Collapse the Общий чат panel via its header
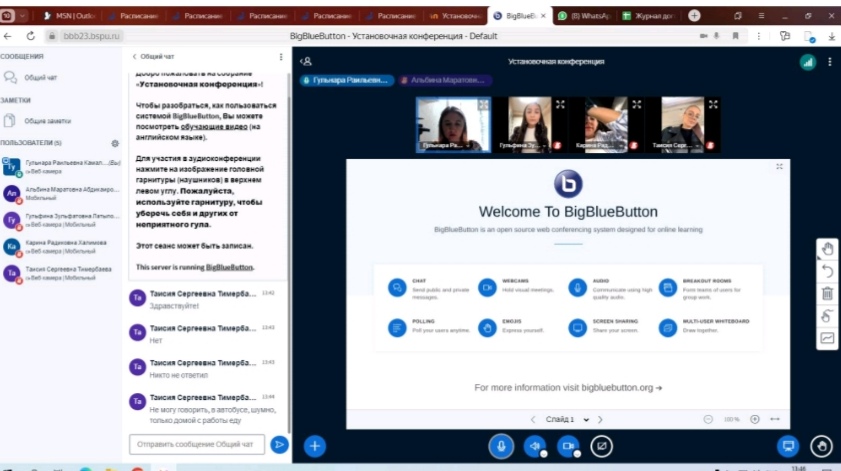The height and width of the screenshot is (471, 841). pos(155,57)
